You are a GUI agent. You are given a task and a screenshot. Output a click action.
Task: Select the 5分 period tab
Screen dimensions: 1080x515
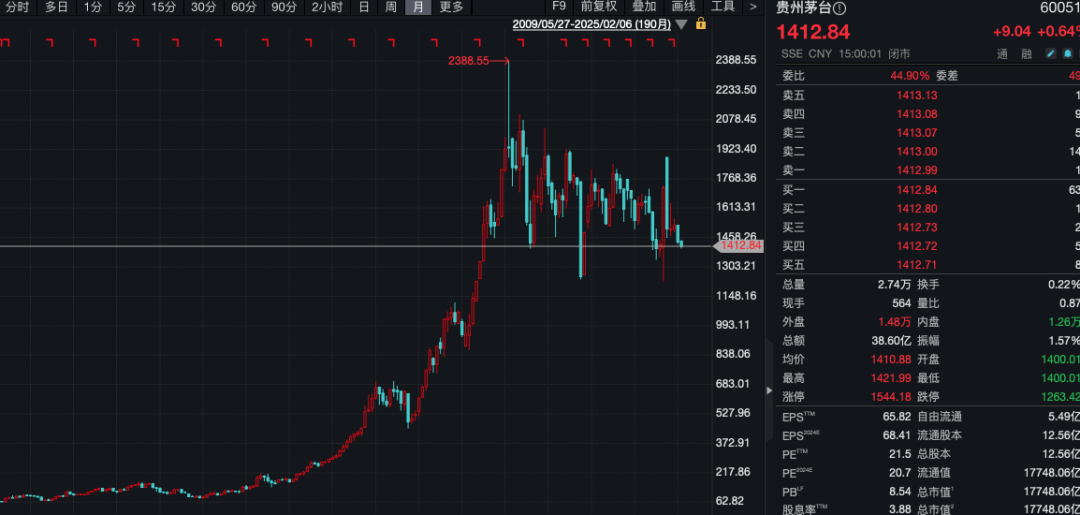pos(126,7)
